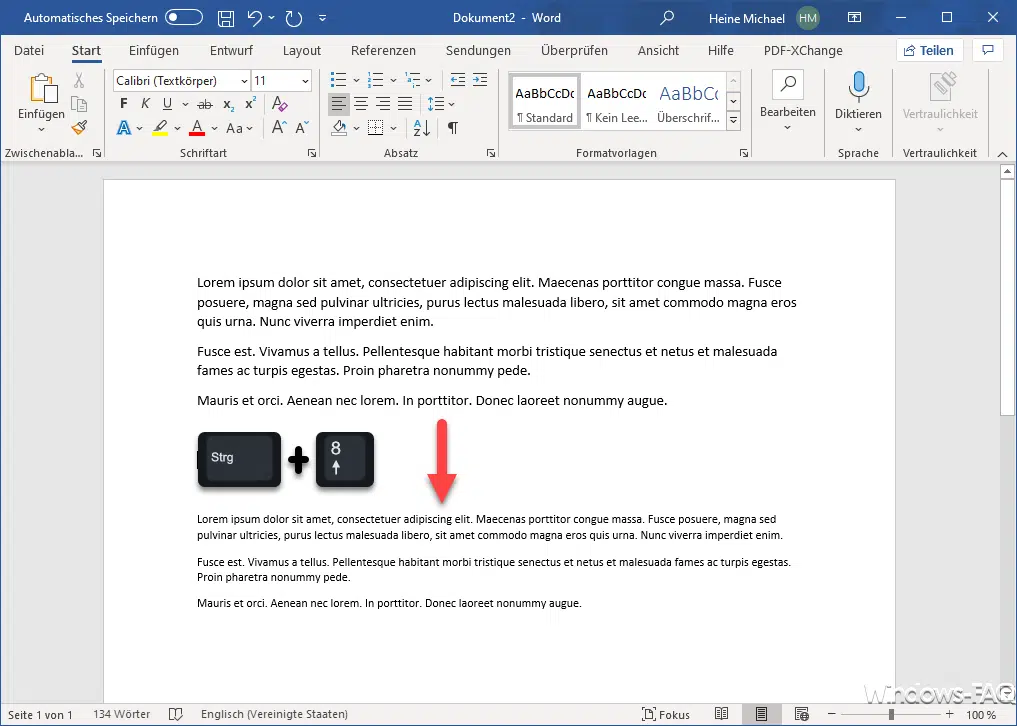
Task: Open the alphabetical sorting (AZ) icon
Action: pyautogui.click(x=421, y=128)
